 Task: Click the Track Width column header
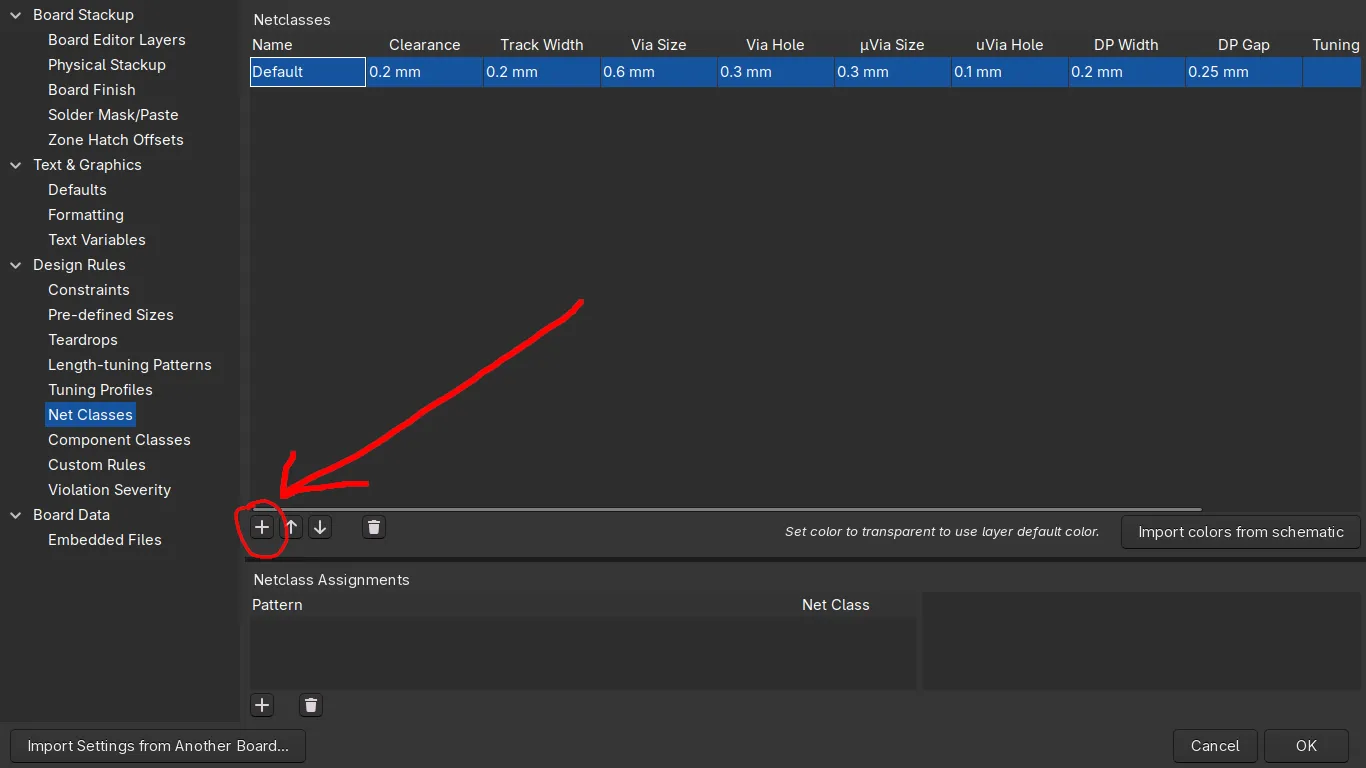pyautogui.click(x=542, y=45)
